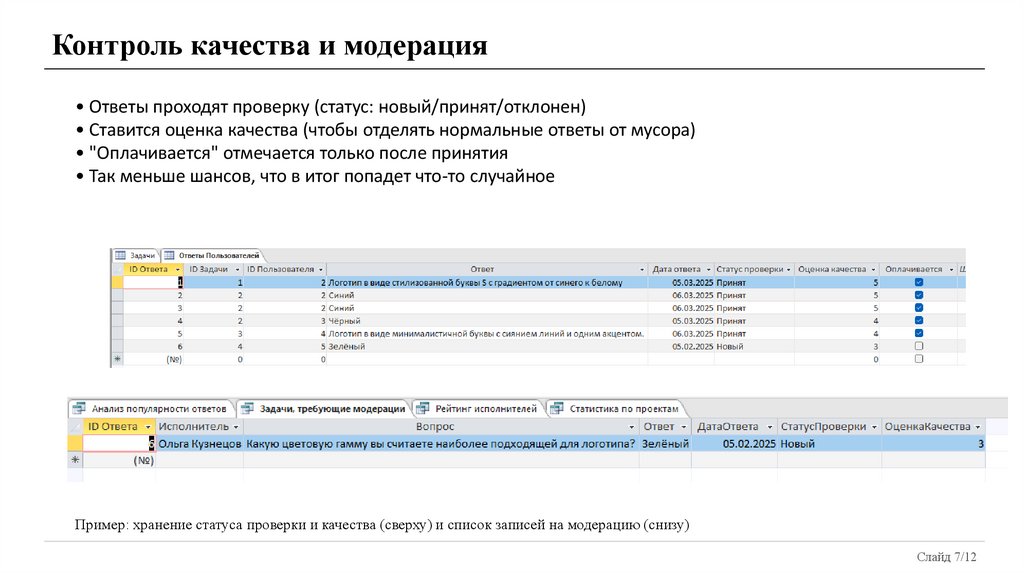Click the (№) cell in the lower query
This screenshot has height=574, width=1024.
point(120,460)
